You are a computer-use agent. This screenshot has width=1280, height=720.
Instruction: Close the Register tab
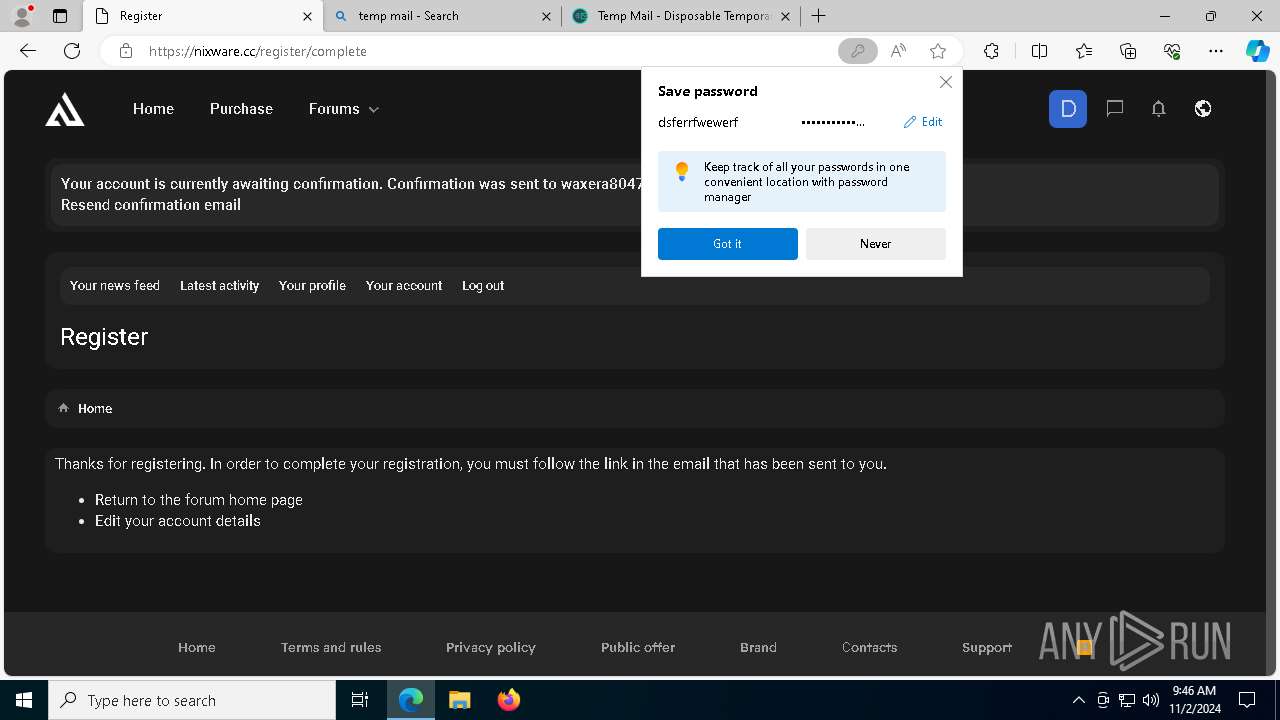point(307,16)
